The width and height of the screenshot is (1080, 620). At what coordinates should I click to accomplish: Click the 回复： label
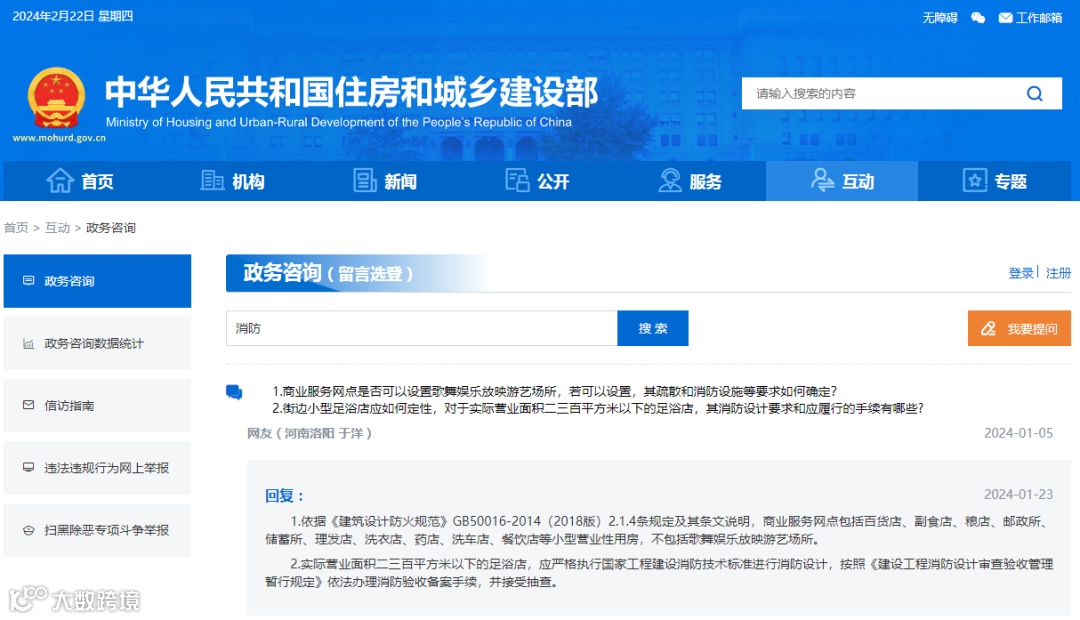tap(284, 495)
